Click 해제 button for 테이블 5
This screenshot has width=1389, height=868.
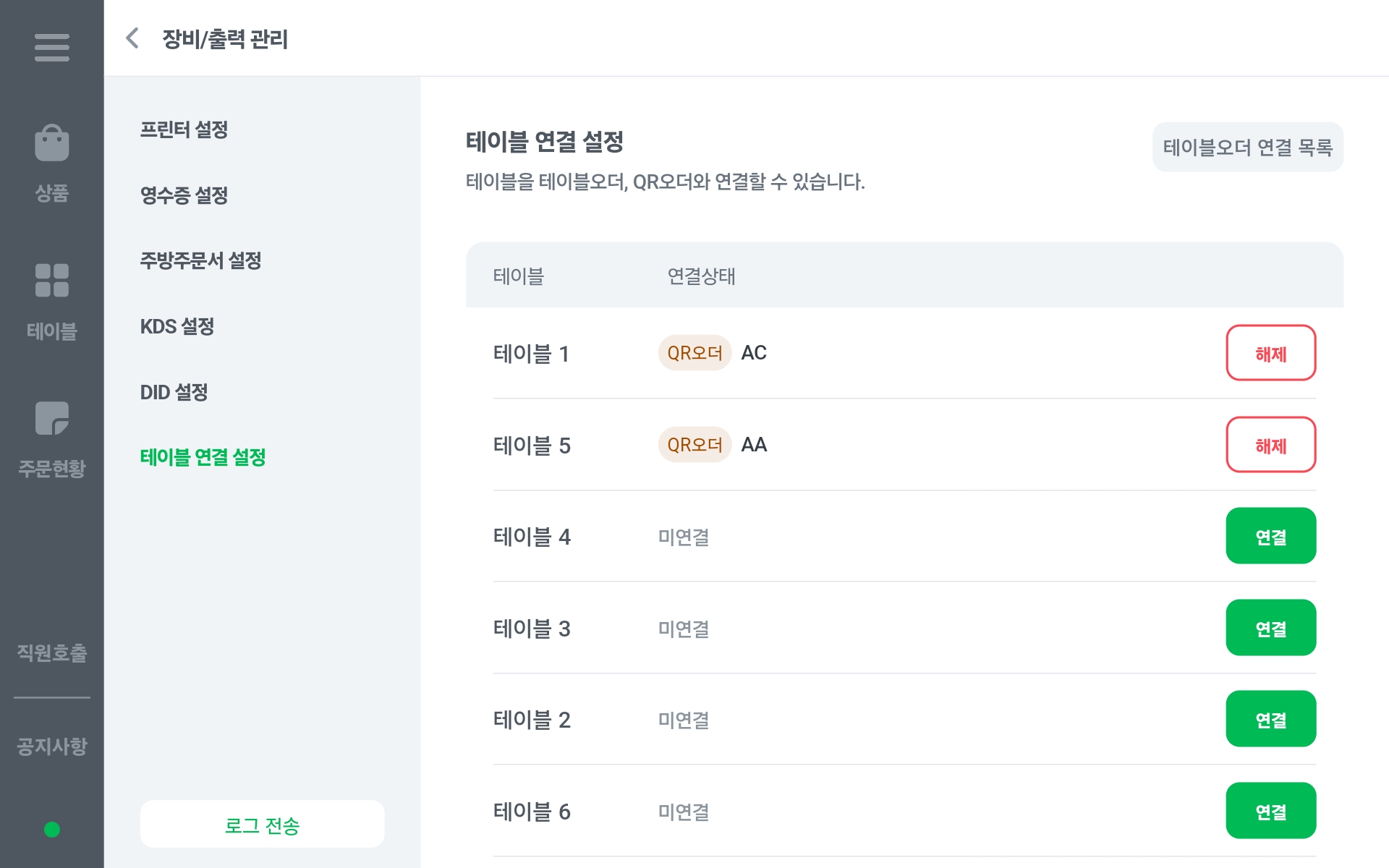(x=1270, y=445)
